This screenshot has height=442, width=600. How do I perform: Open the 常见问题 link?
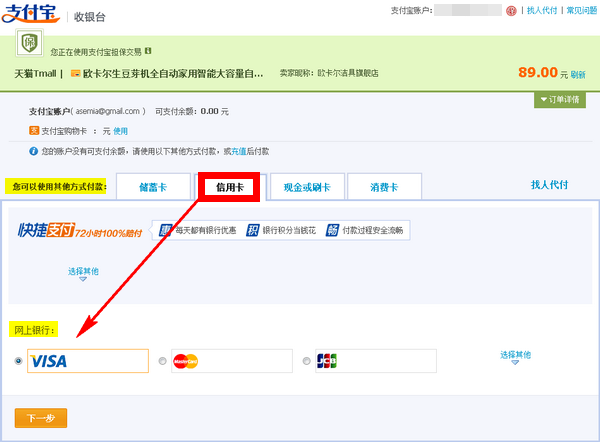click(x=582, y=10)
